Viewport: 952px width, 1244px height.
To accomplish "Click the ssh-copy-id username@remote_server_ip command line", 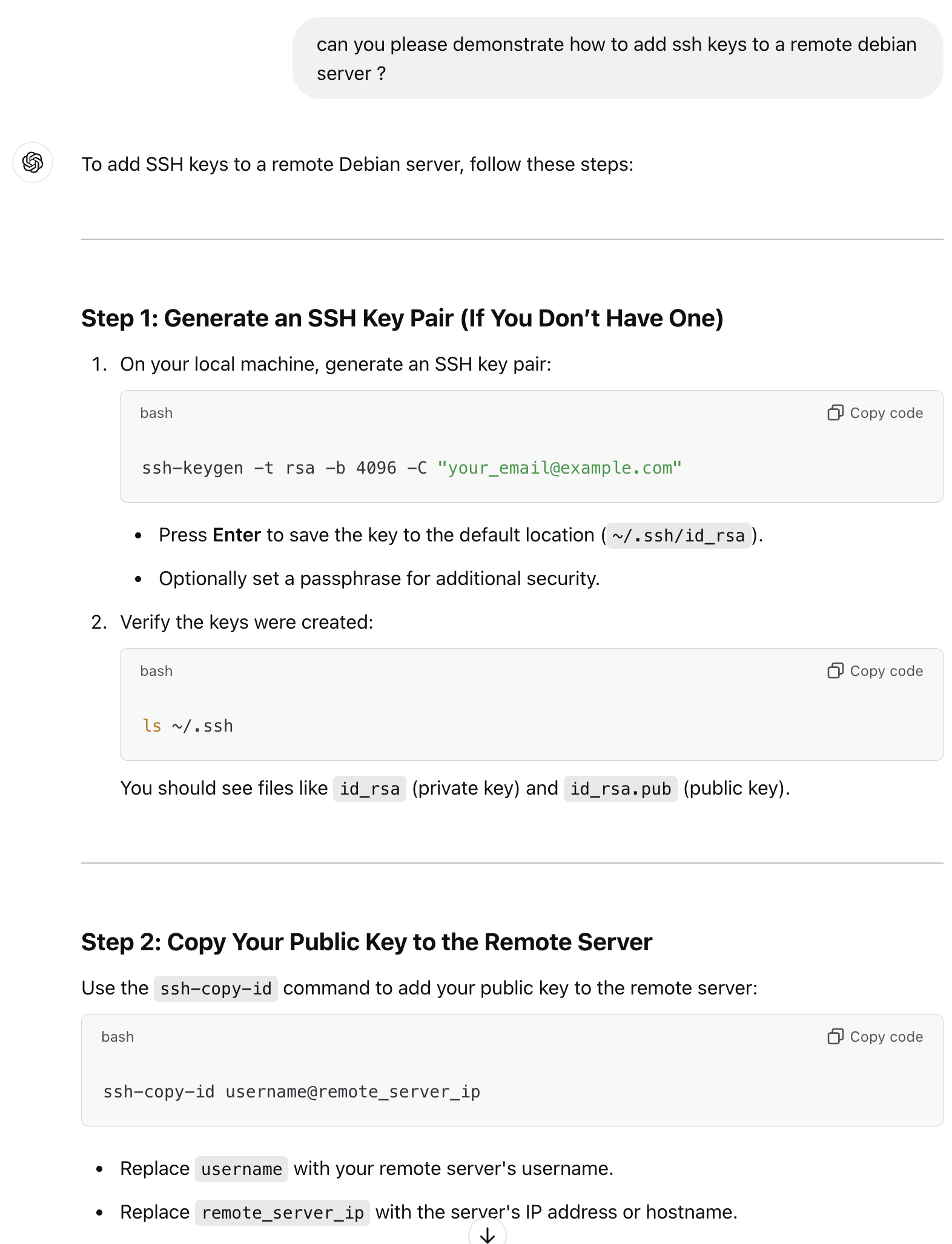I will tap(291, 1092).
